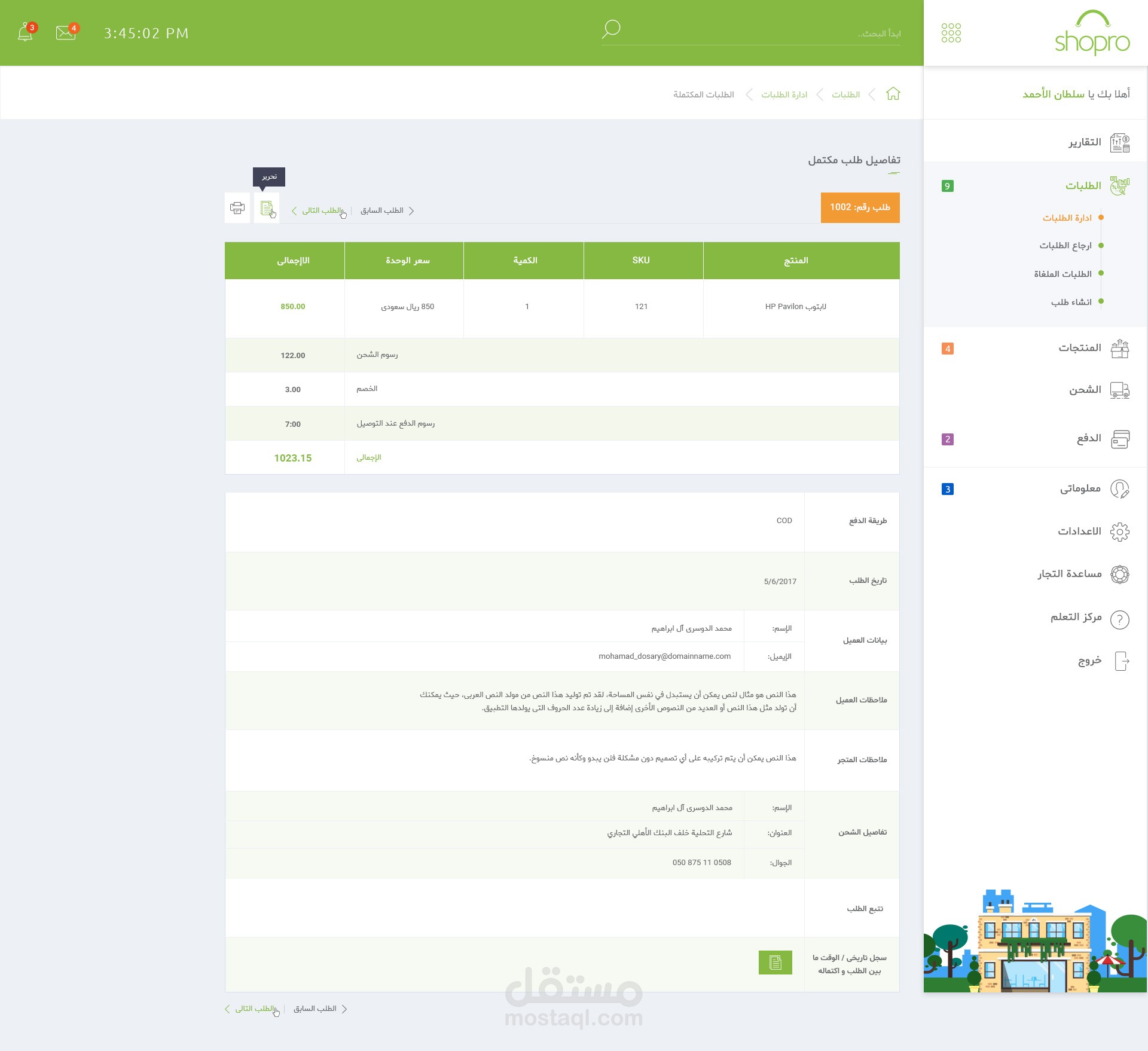Click the ادارة الطلبات breadcrumb link

click(784, 94)
